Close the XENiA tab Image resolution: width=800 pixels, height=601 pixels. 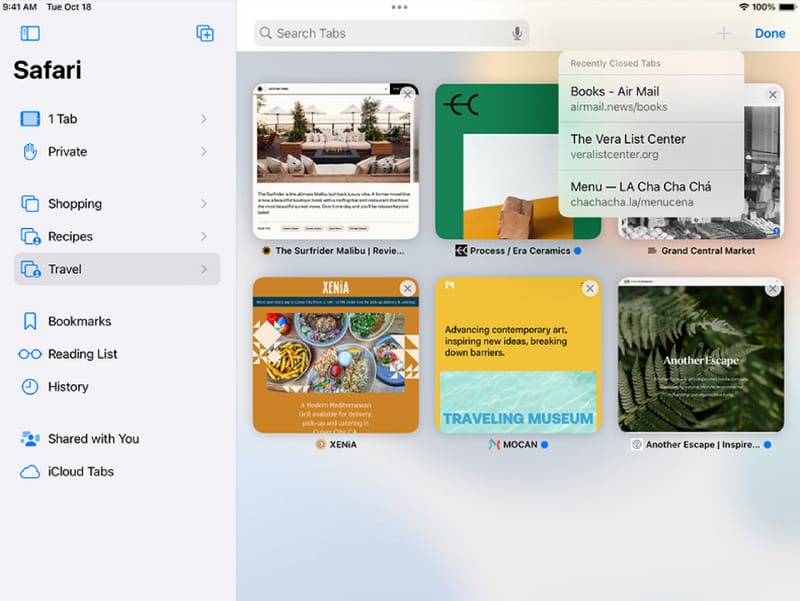click(x=407, y=289)
